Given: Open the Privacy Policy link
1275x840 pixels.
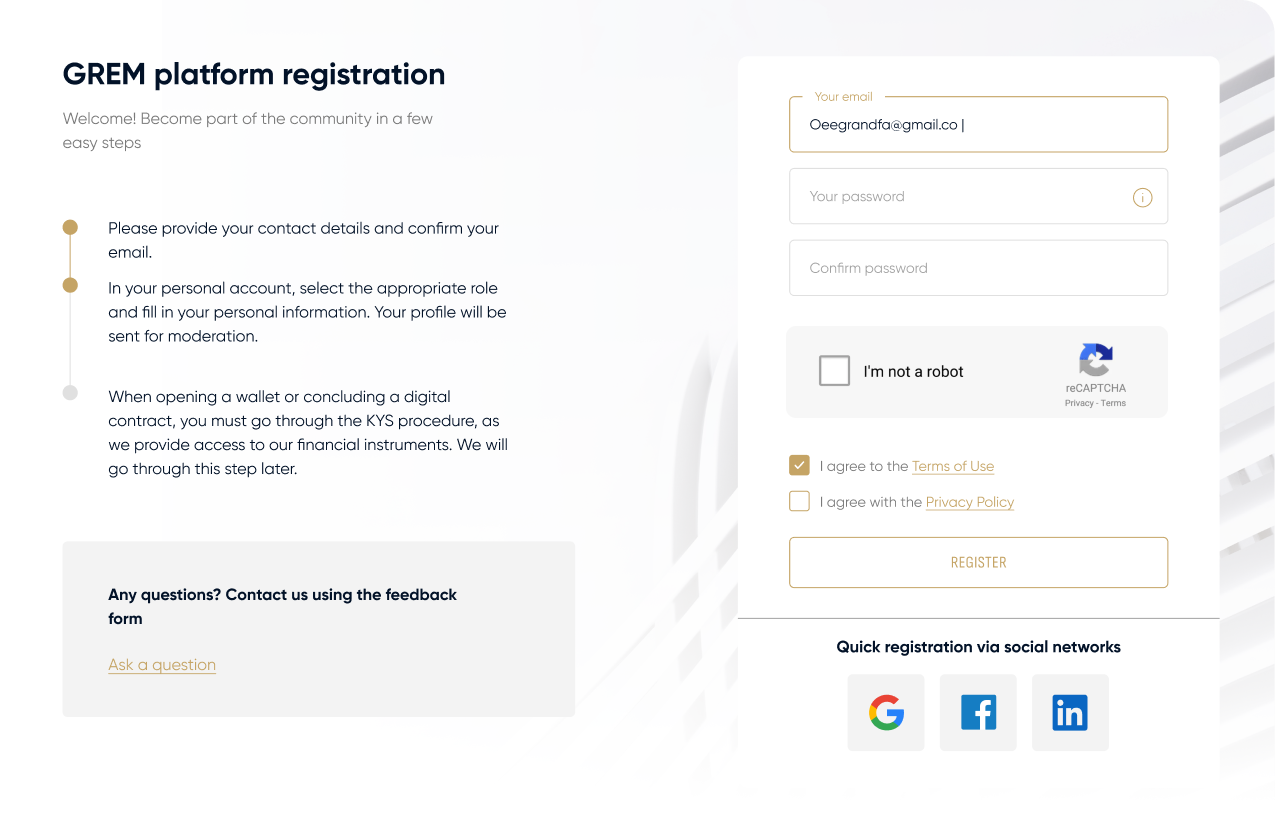Looking at the screenshot, I should click(x=969, y=502).
